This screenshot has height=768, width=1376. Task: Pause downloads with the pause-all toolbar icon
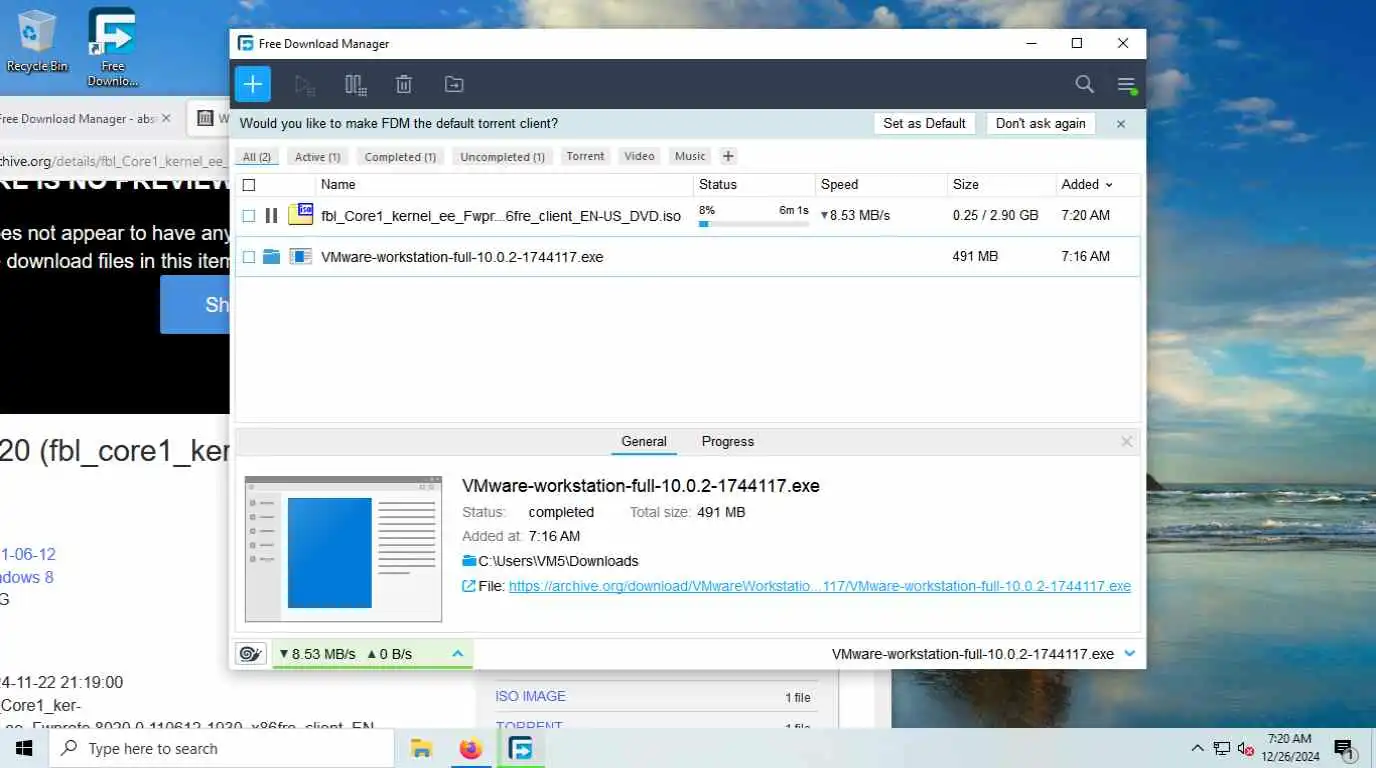[x=355, y=85]
